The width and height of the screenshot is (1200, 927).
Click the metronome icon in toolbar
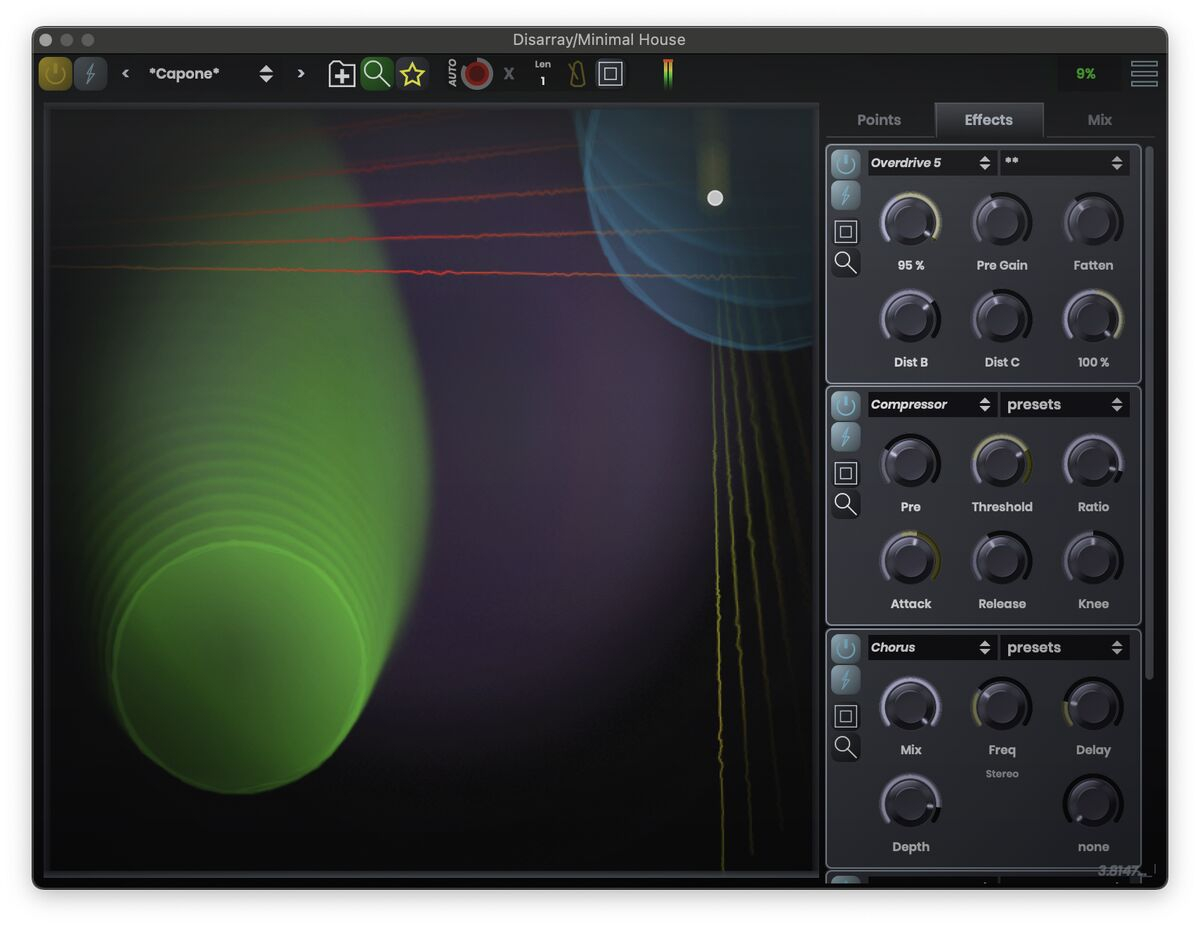[577, 74]
